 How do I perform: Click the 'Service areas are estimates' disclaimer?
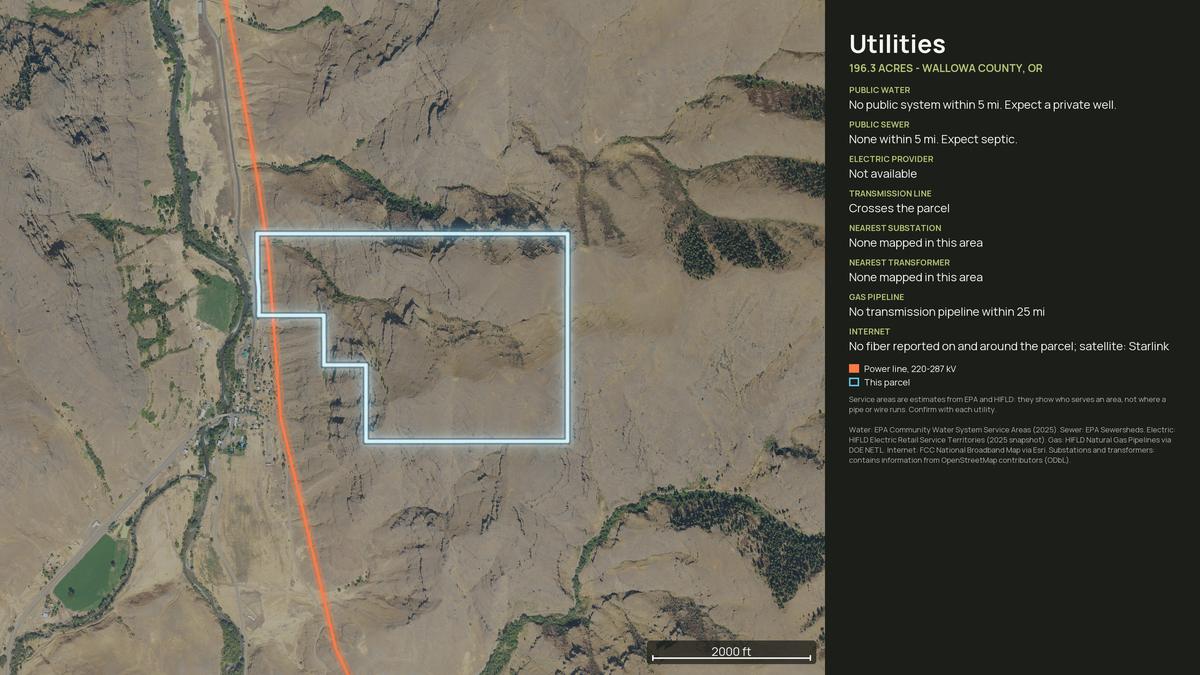(x=1007, y=404)
